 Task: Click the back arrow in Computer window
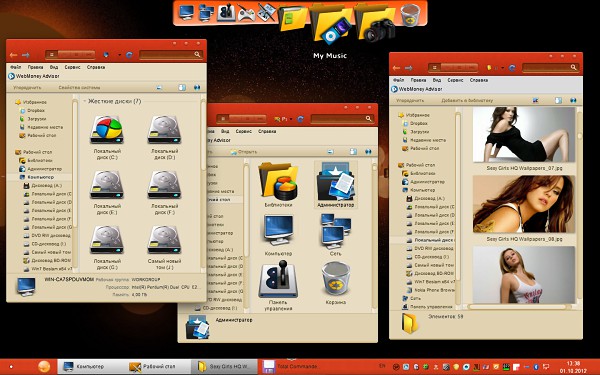(x=13, y=55)
